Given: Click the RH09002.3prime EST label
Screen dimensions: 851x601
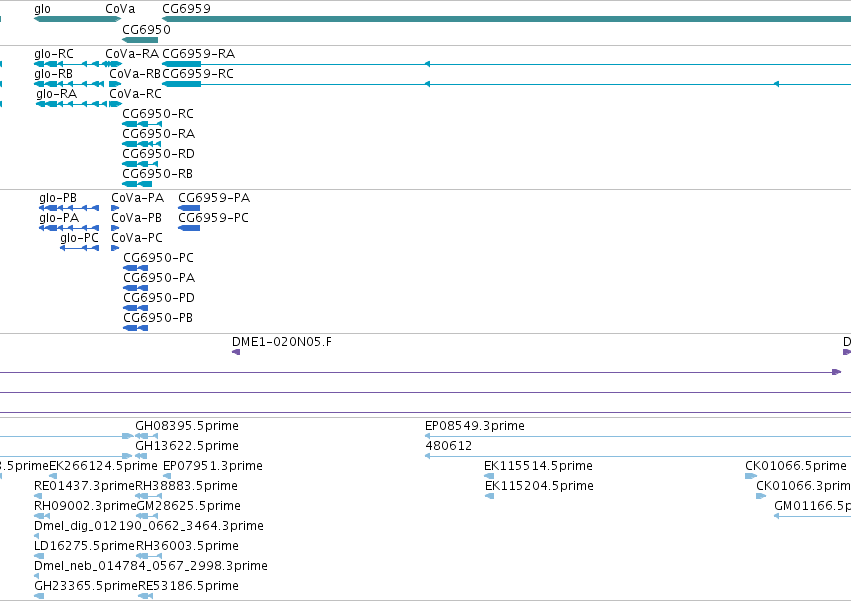Looking at the screenshot, I should [85, 506].
